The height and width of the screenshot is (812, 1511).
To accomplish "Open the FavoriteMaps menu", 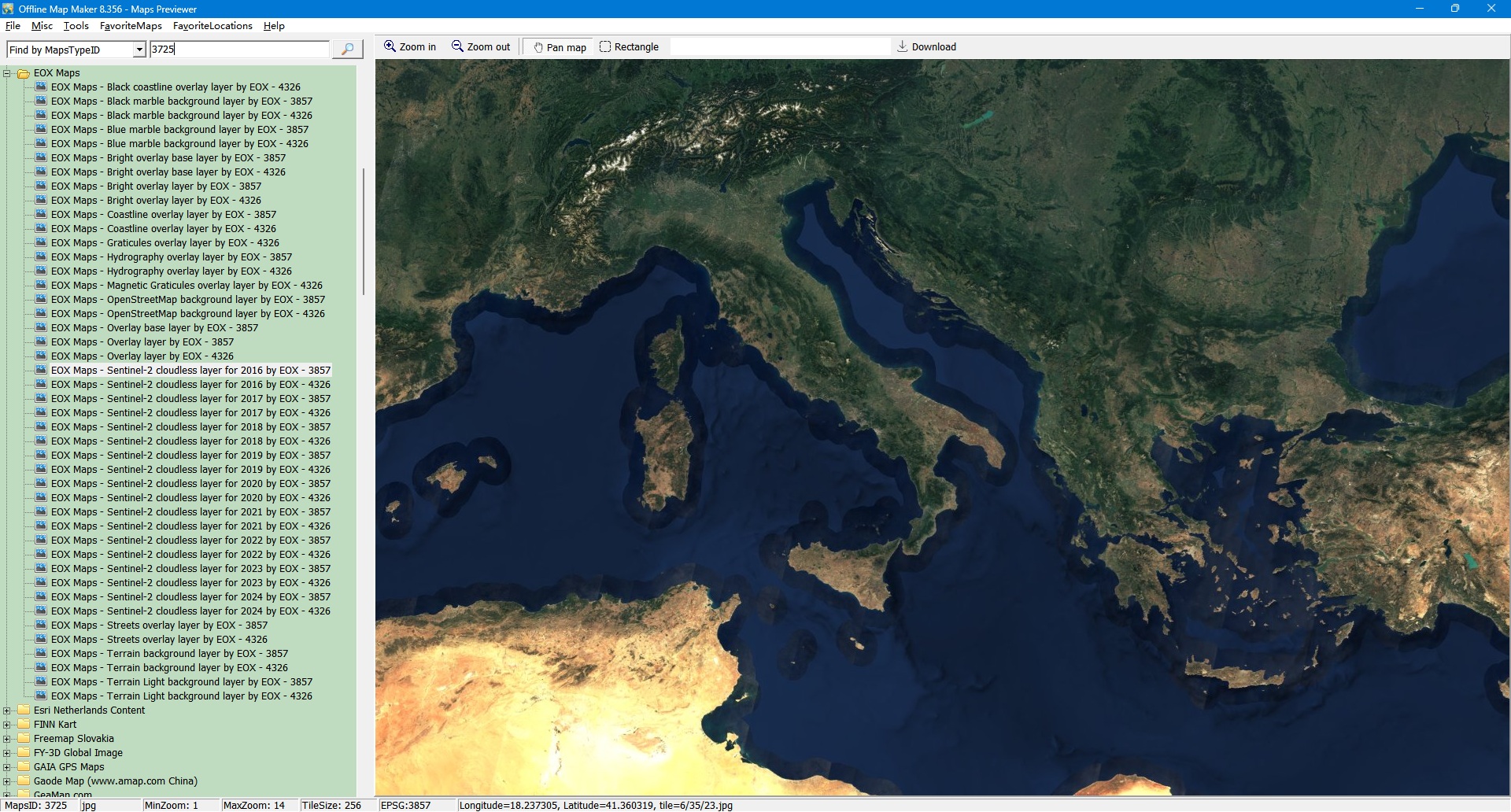I will [x=131, y=26].
